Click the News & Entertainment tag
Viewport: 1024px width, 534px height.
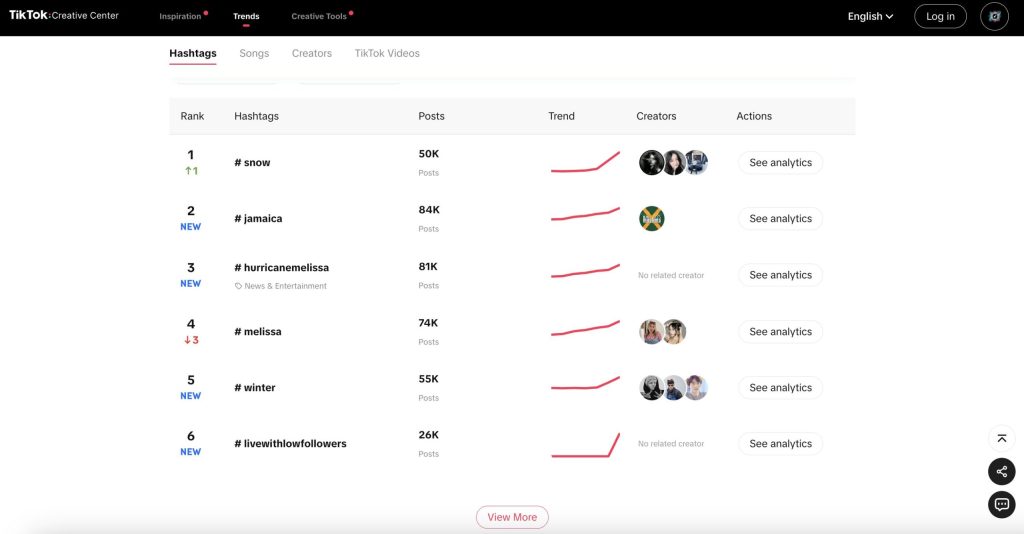[x=281, y=286]
